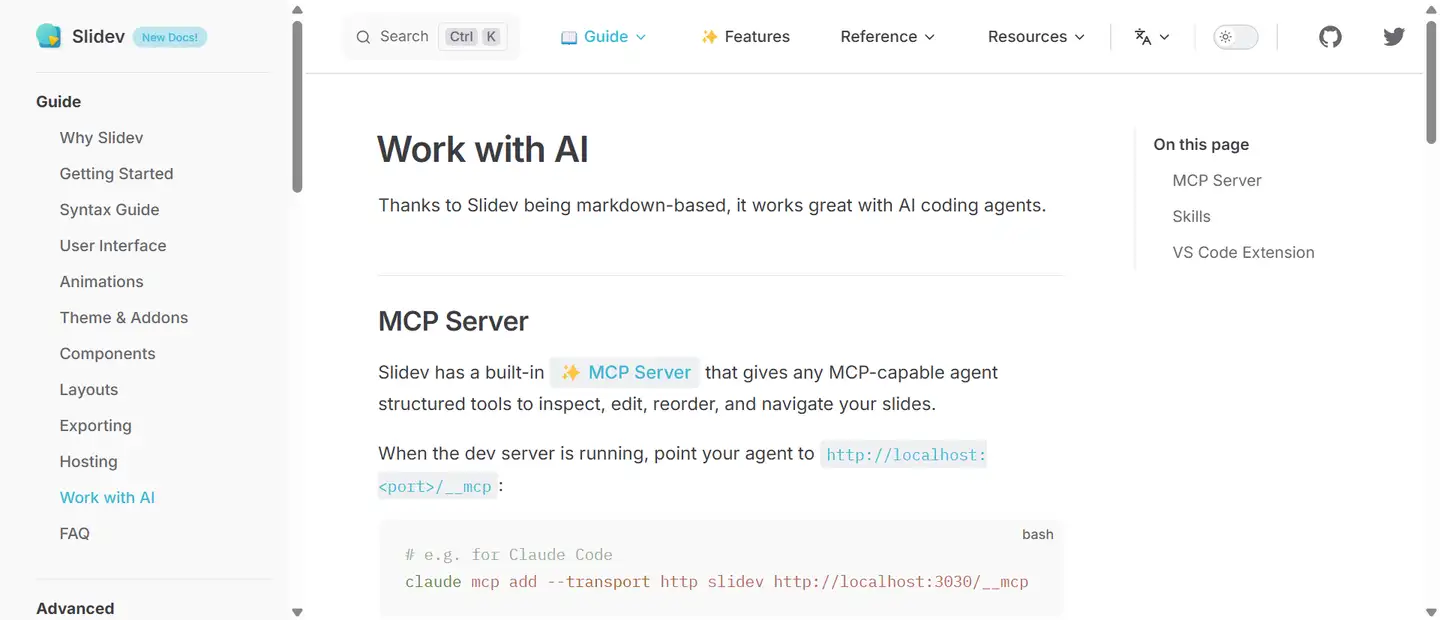This screenshot has width=1440, height=620.
Task: Open User Interface in sidebar
Action: pos(113,246)
